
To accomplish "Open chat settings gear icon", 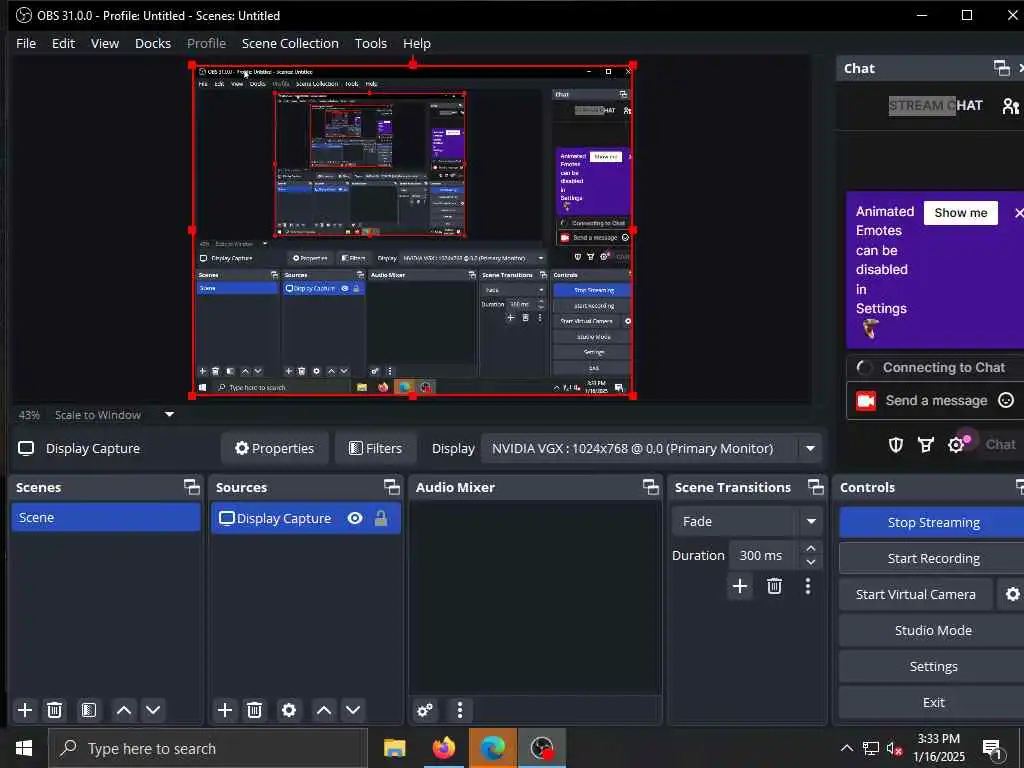I will (x=956, y=445).
